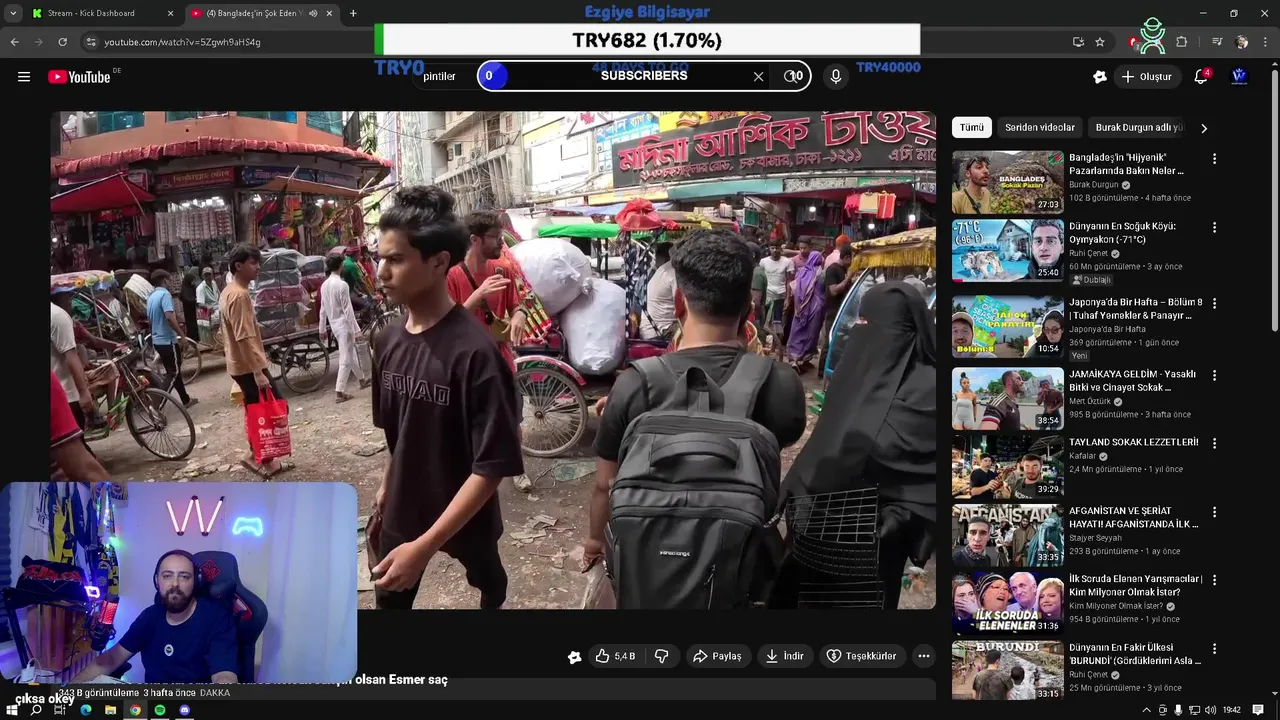The image size is (1280, 720).
Task: Go back in browser history
Action: click(14, 42)
